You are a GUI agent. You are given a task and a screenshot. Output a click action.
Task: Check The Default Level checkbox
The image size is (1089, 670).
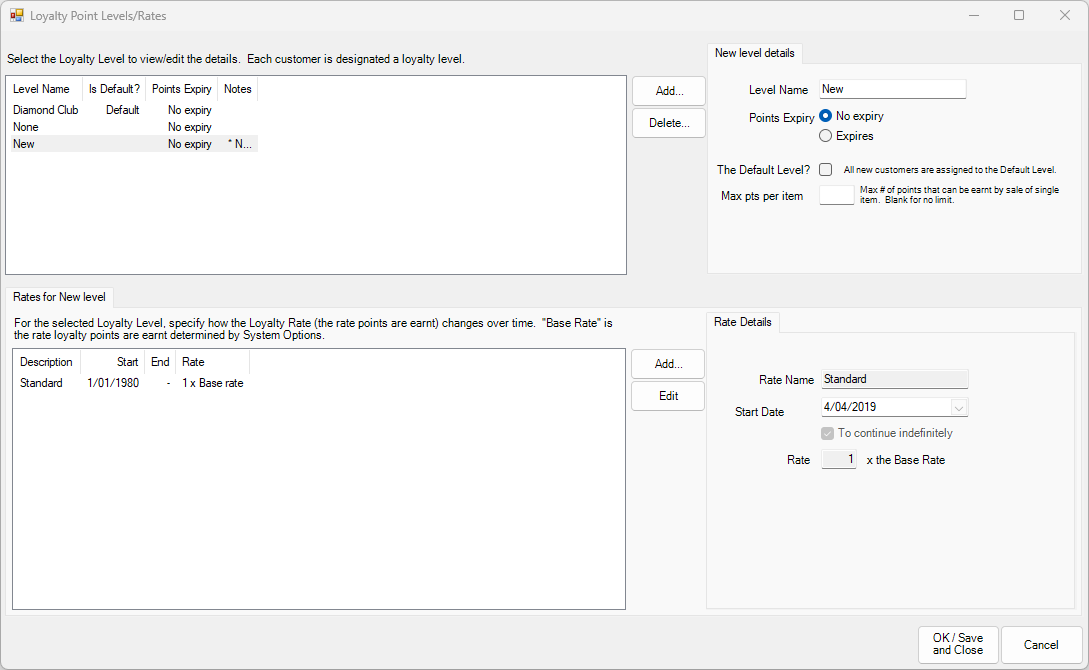(x=825, y=169)
